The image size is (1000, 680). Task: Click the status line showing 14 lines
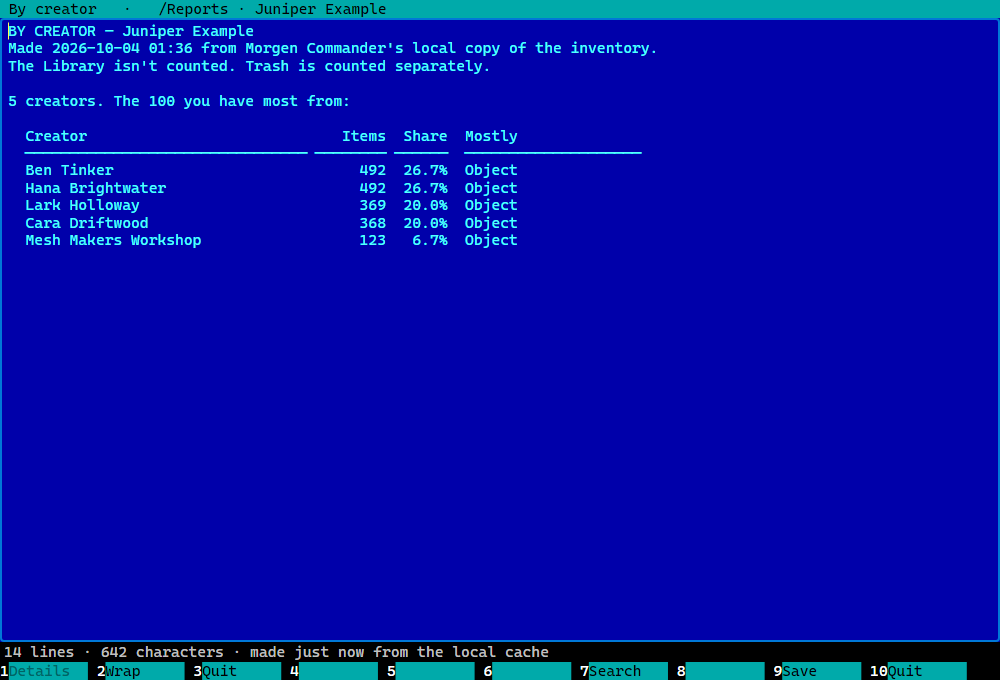click(276, 653)
